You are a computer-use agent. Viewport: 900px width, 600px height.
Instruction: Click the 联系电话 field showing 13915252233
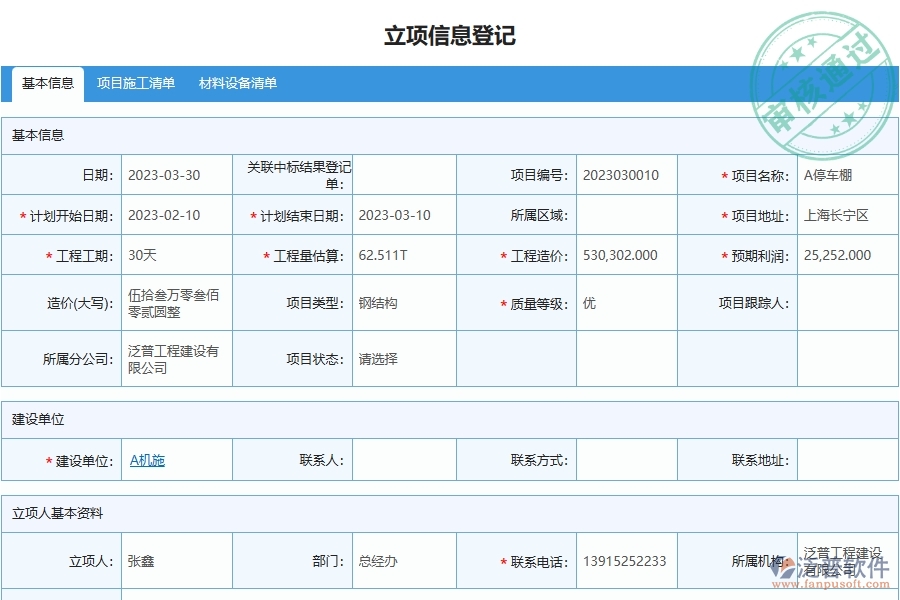point(621,560)
